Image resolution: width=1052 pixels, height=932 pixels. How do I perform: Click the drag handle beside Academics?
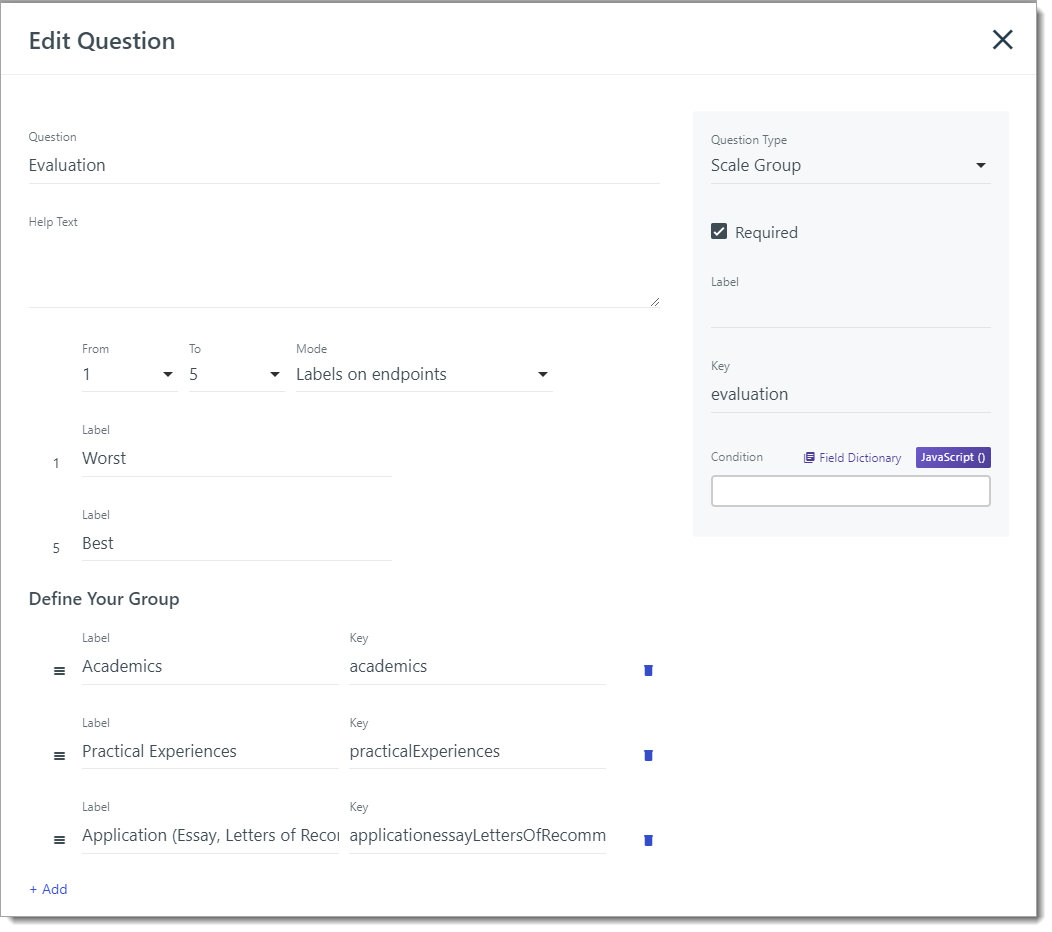coord(59,670)
